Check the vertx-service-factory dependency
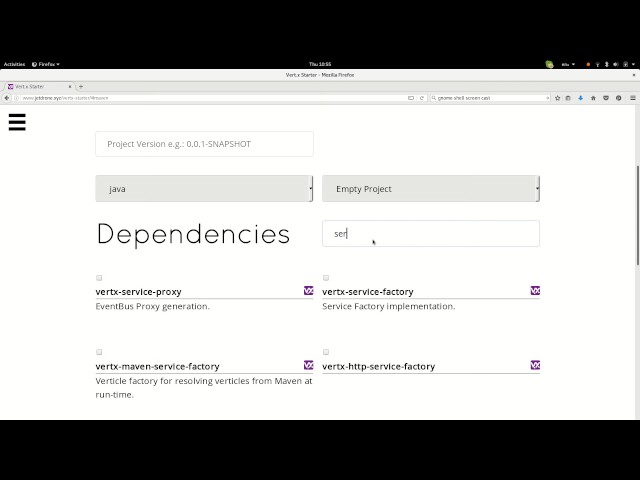Screen dimensions: 640x480 (326, 278)
